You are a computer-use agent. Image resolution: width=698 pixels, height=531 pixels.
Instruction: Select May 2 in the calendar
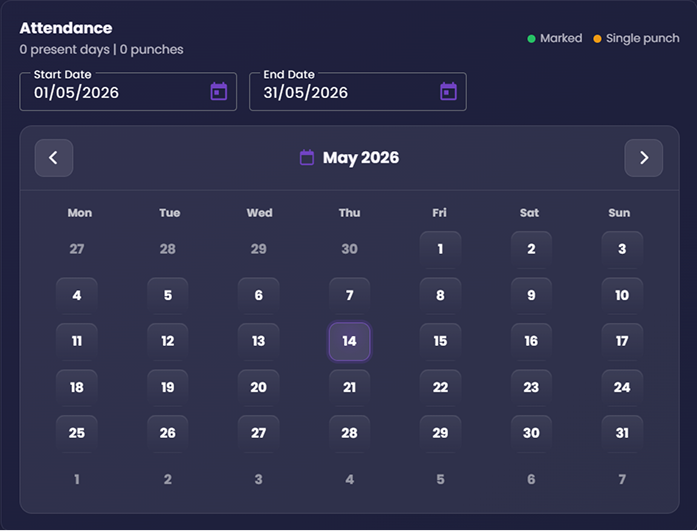point(531,249)
